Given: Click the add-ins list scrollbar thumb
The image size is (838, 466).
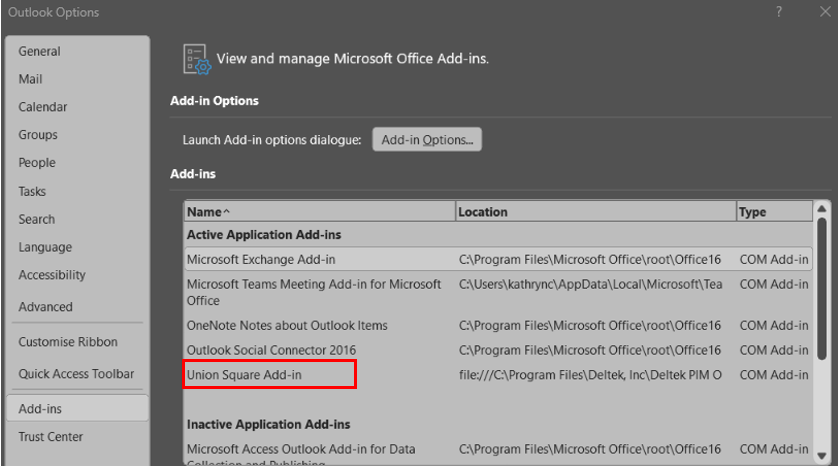Looking at the screenshot, I should [822, 289].
